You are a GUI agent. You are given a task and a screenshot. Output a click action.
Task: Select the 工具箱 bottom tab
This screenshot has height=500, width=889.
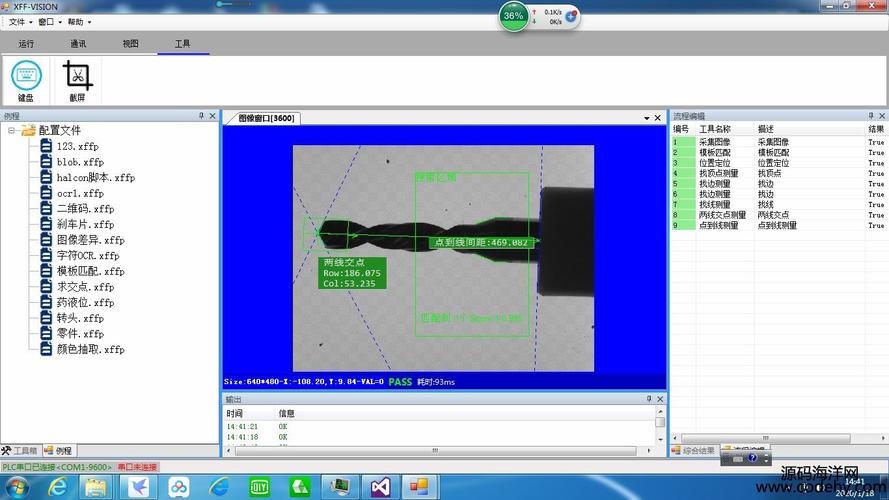19,451
